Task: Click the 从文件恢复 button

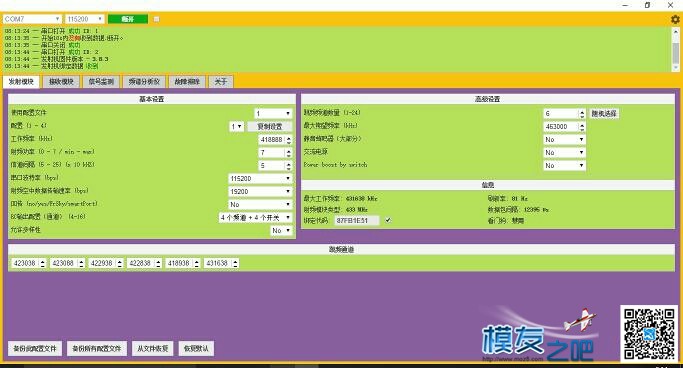Action: pos(152,348)
